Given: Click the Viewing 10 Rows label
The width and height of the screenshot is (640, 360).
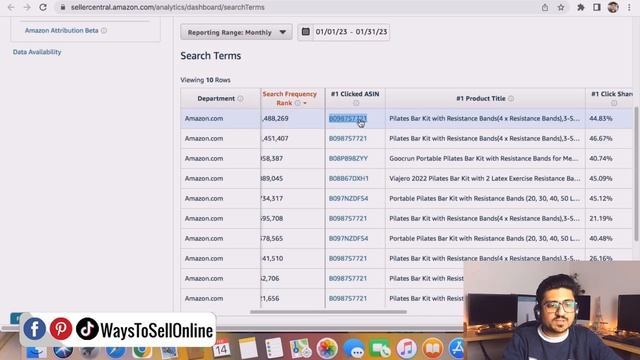Looking at the screenshot, I should point(205,80).
